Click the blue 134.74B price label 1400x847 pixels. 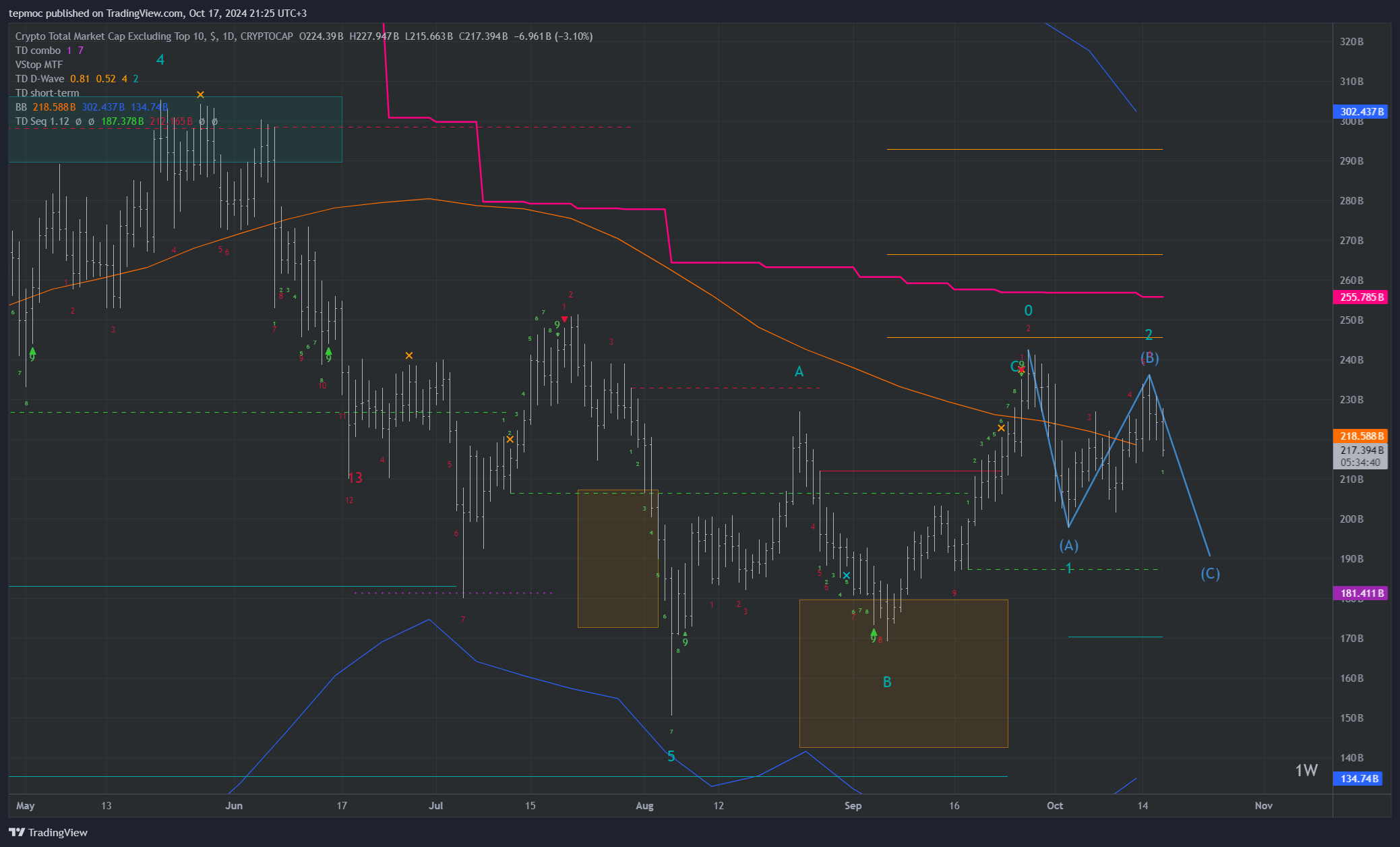tap(1359, 779)
